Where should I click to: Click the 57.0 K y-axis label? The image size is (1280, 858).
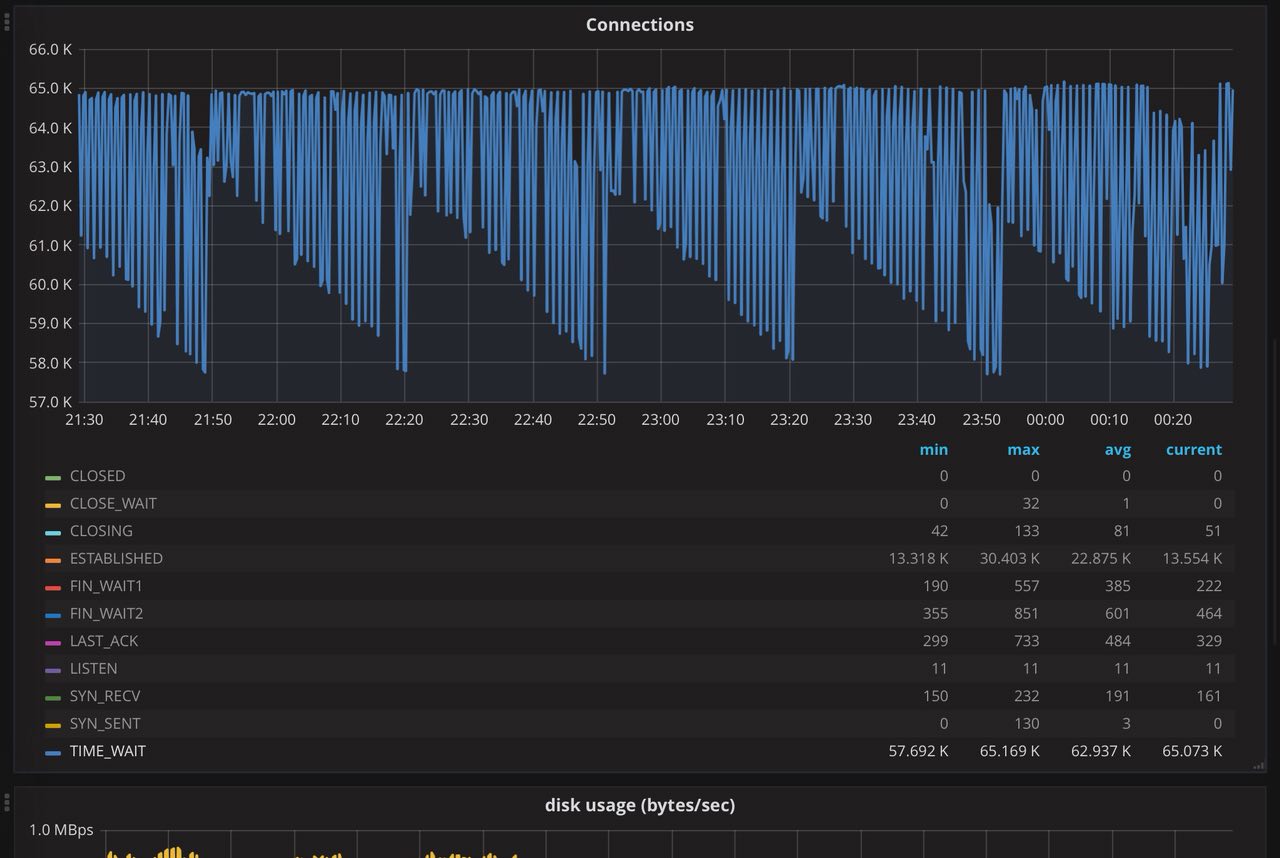click(50, 402)
